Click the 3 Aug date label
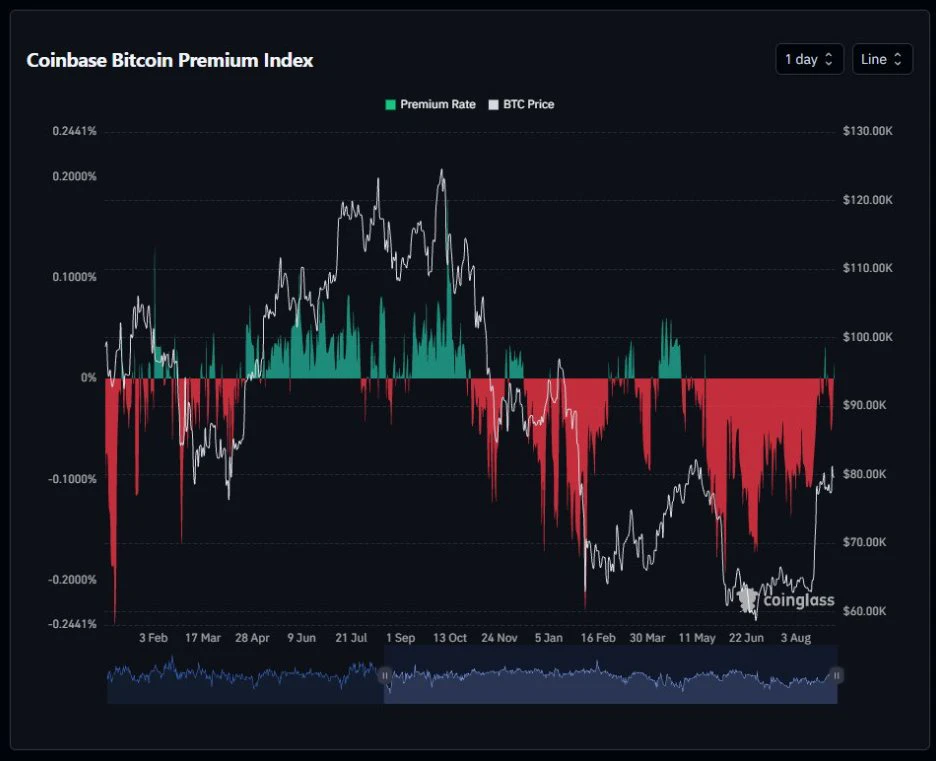Screen dimensions: 936x761 tap(796, 638)
